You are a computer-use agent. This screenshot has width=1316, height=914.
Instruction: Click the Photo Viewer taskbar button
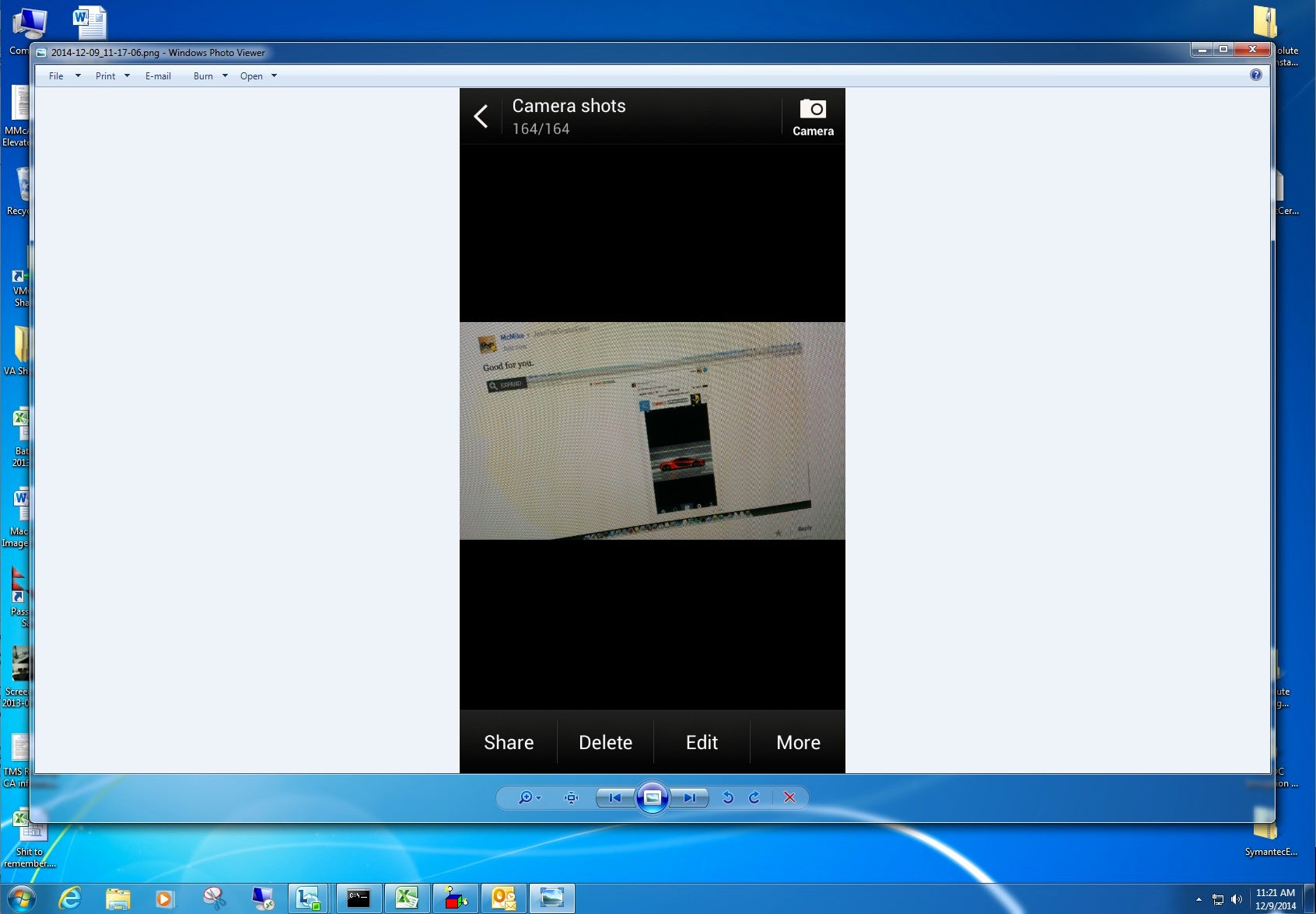[552, 898]
